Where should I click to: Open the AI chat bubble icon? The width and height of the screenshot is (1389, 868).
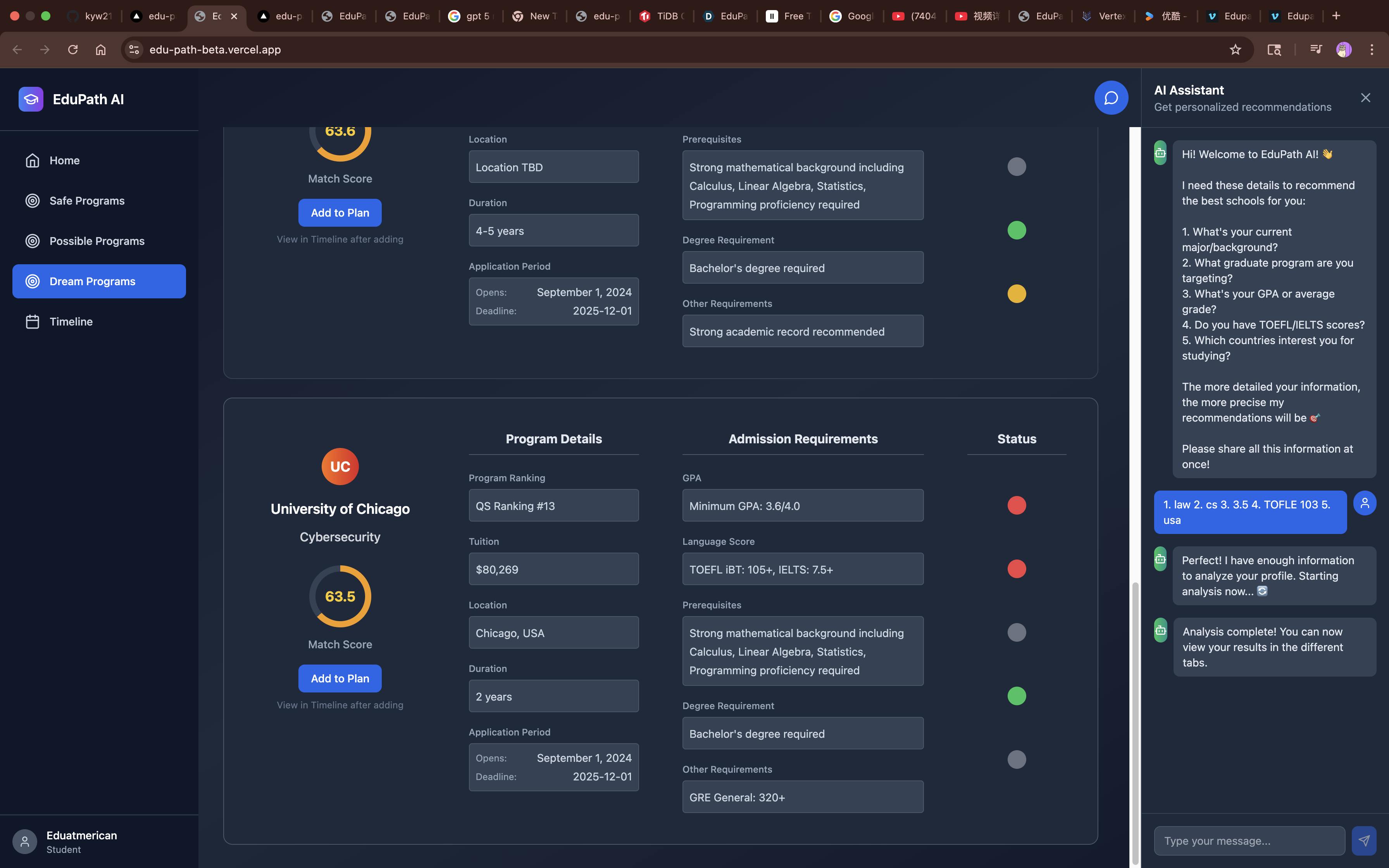pos(1111,98)
